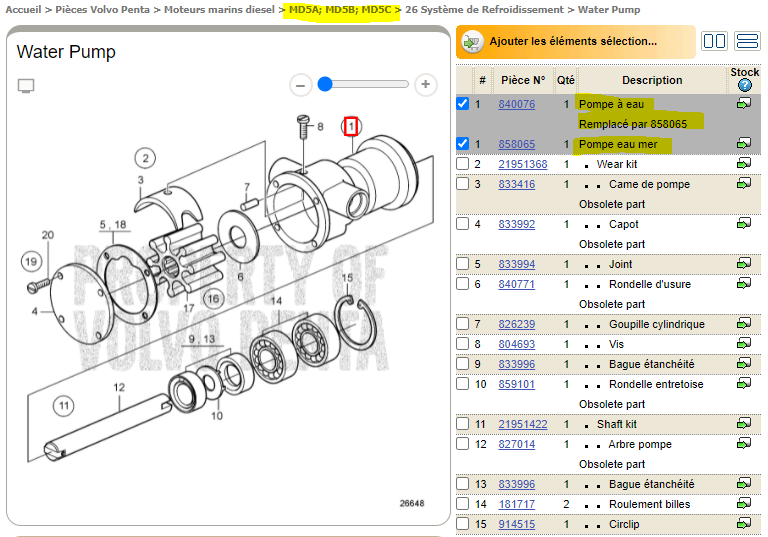Click the zoom in plus icon
The height and width of the screenshot is (537, 768).
click(426, 84)
